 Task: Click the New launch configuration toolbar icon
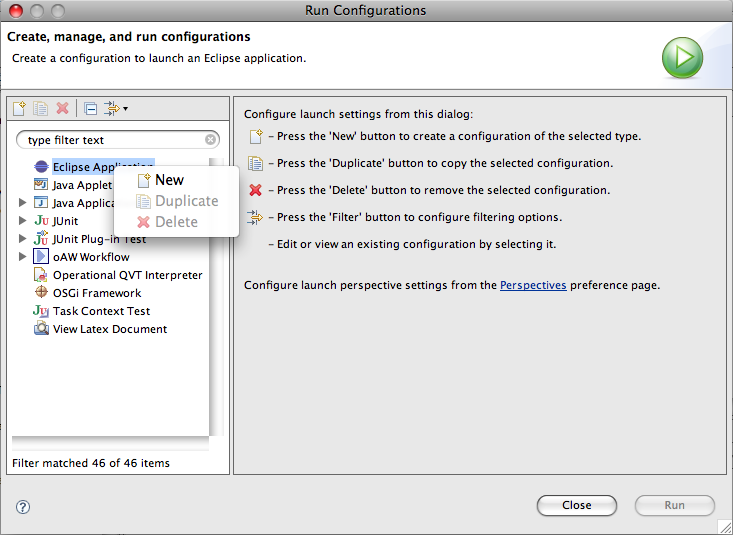[x=19, y=108]
